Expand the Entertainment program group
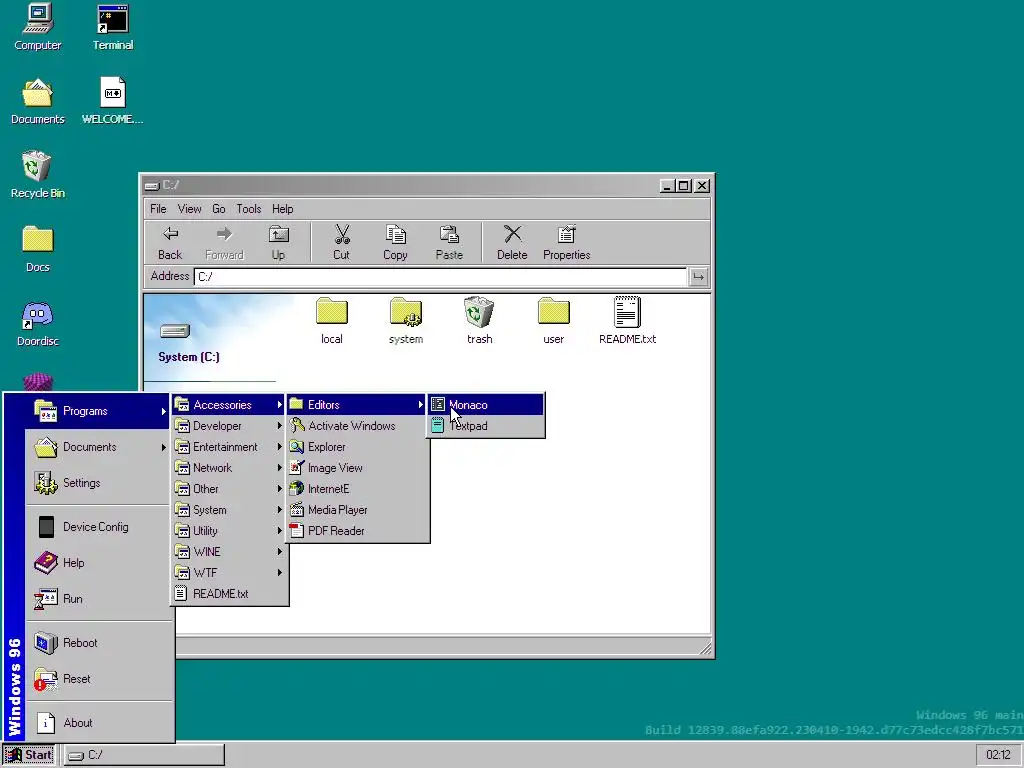The width and height of the screenshot is (1024, 768). (229, 447)
